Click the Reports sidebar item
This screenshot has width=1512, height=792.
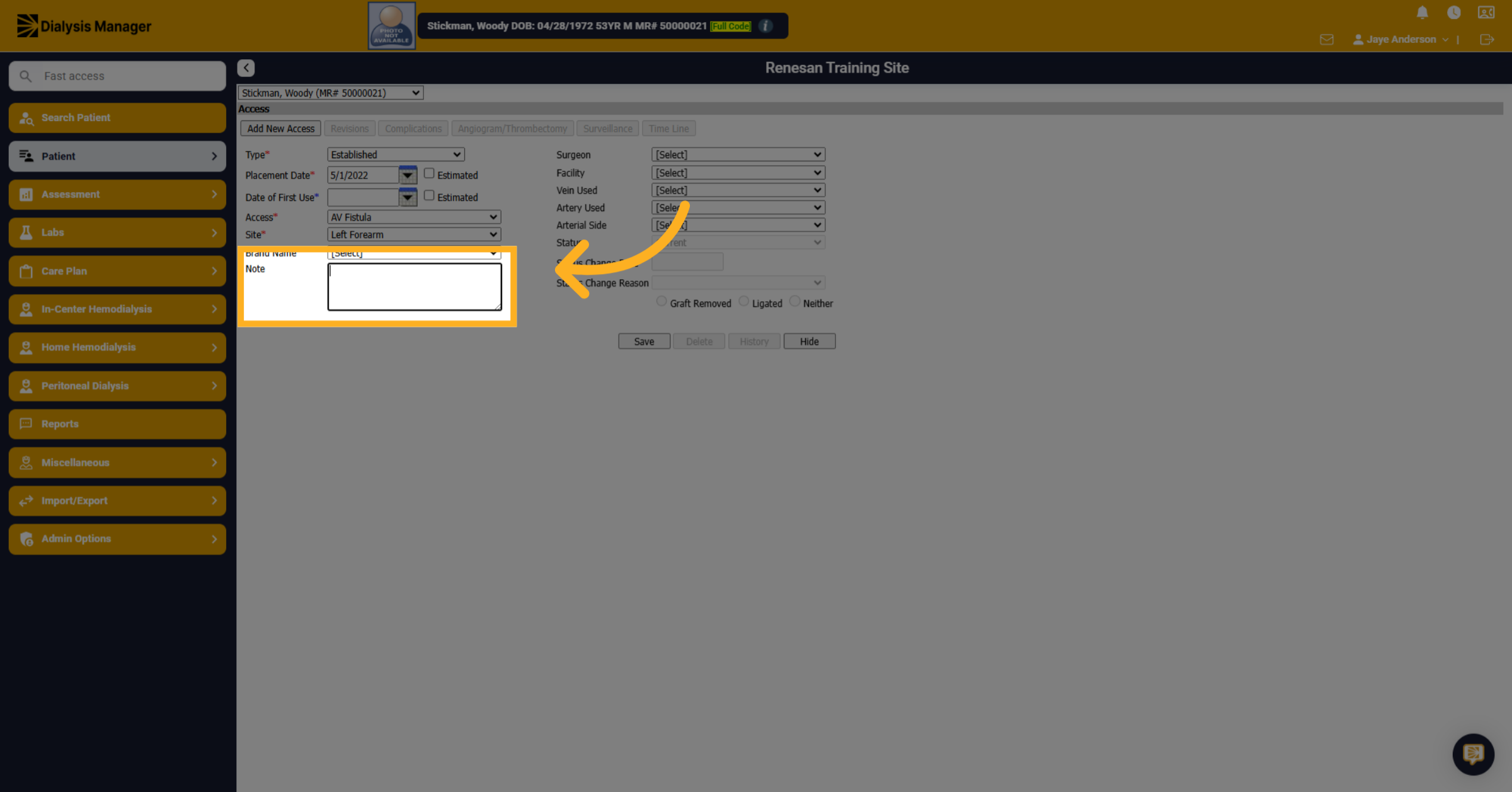[x=117, y=424]
